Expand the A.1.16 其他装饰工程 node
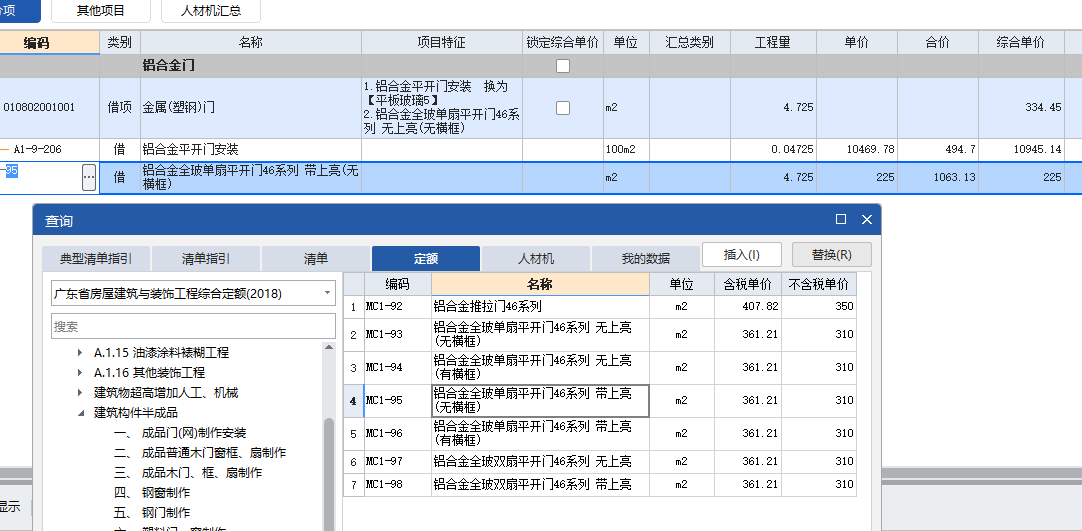This screenshot has height=531, width=1082. pyautogui.click(x=81, y=372)
